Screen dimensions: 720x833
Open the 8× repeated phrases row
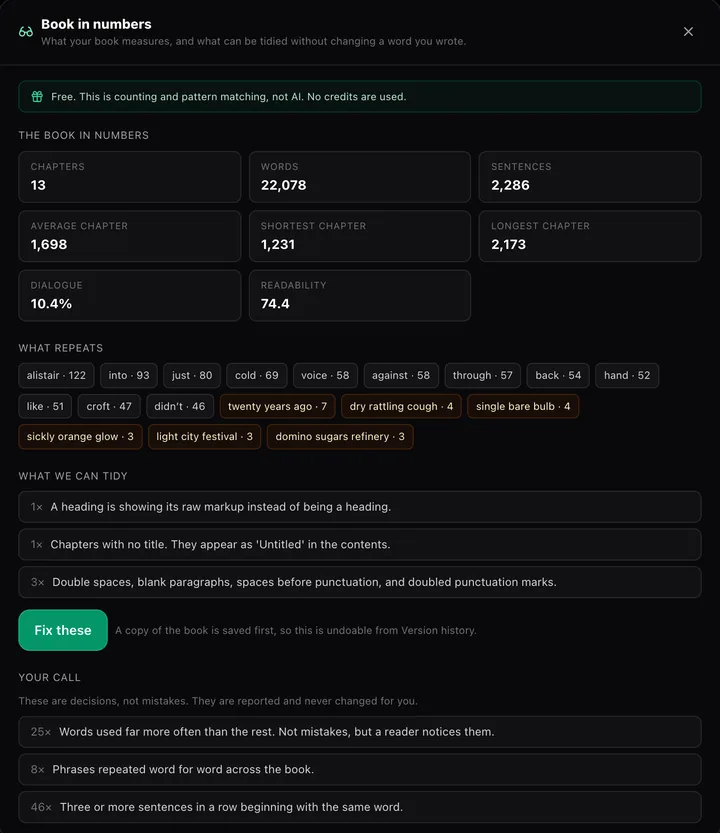360,770
